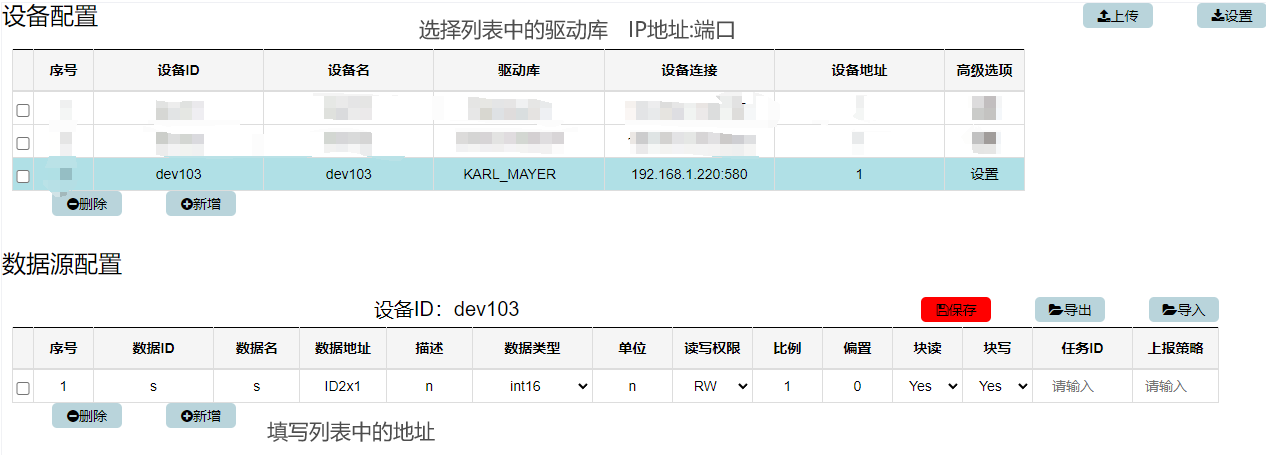Click 新增 under the data source table
The width and height of the screenshot is (1266, 455).
tap(201, 416)
